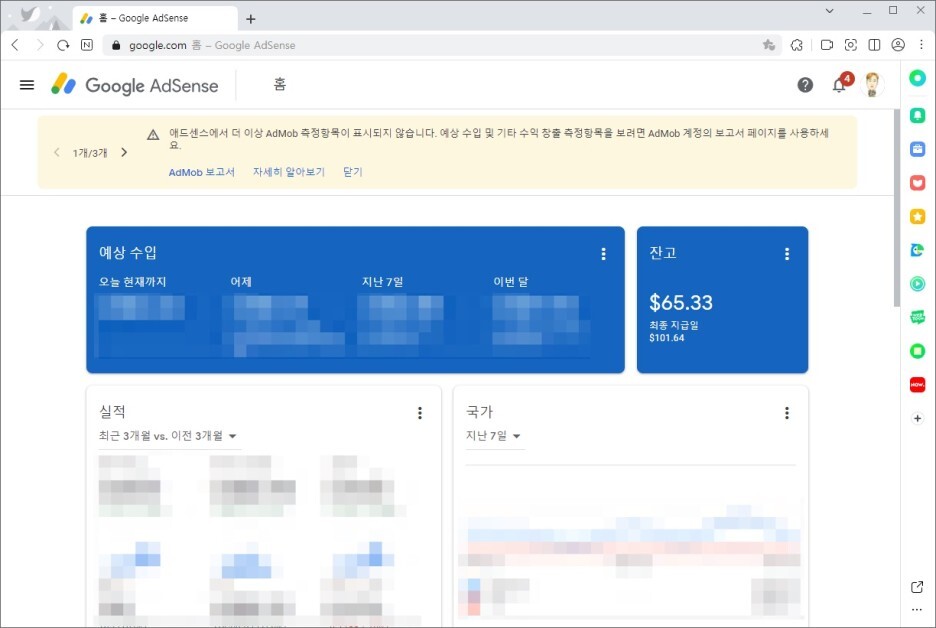
Task: Go to the previous notification with the left chevron
Action: coord(56,152)
